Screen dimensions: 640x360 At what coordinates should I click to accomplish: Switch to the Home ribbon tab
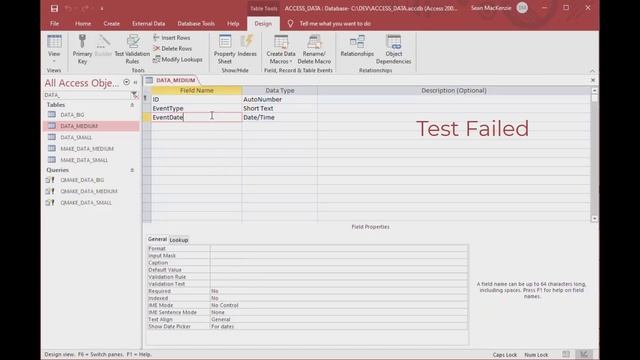(x=83, y=24)
